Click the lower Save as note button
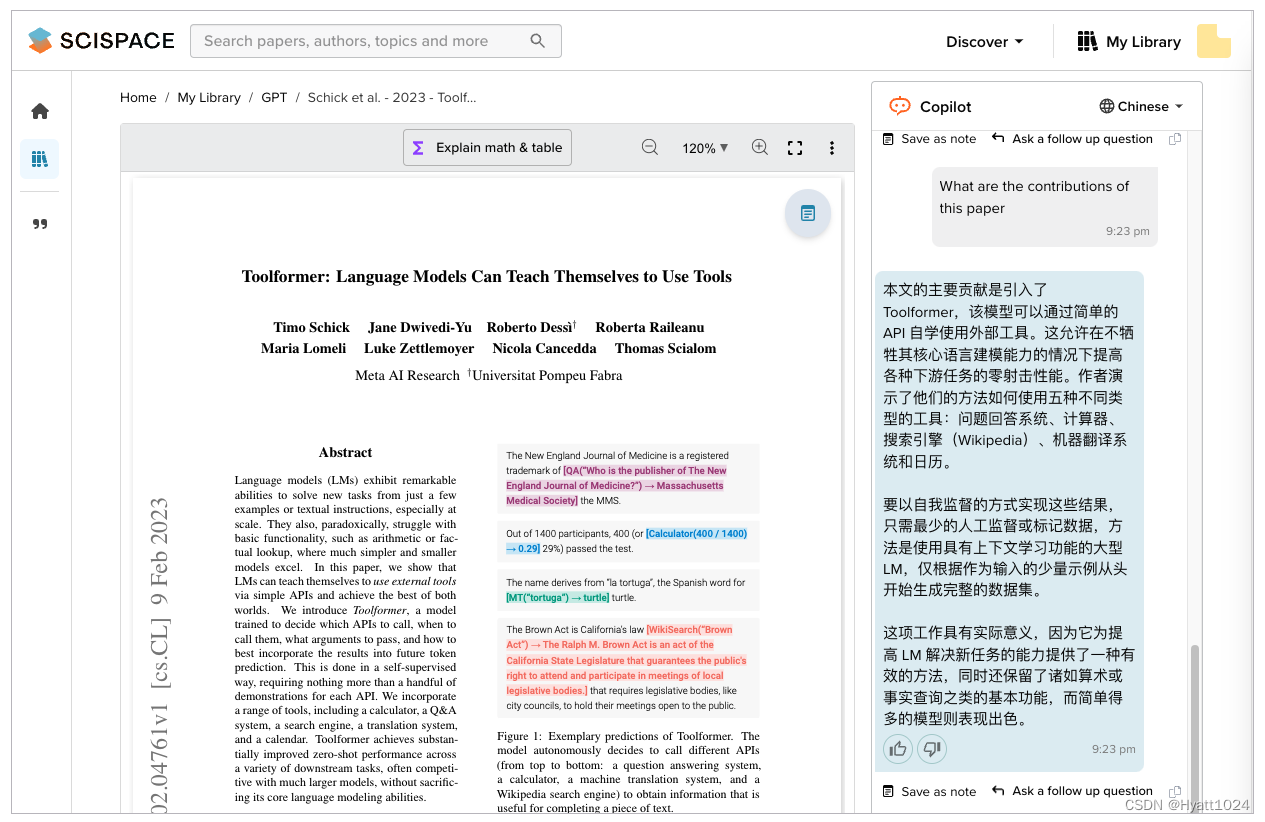Viewport: 1265px width, 822px height. (x=929, y=791)
